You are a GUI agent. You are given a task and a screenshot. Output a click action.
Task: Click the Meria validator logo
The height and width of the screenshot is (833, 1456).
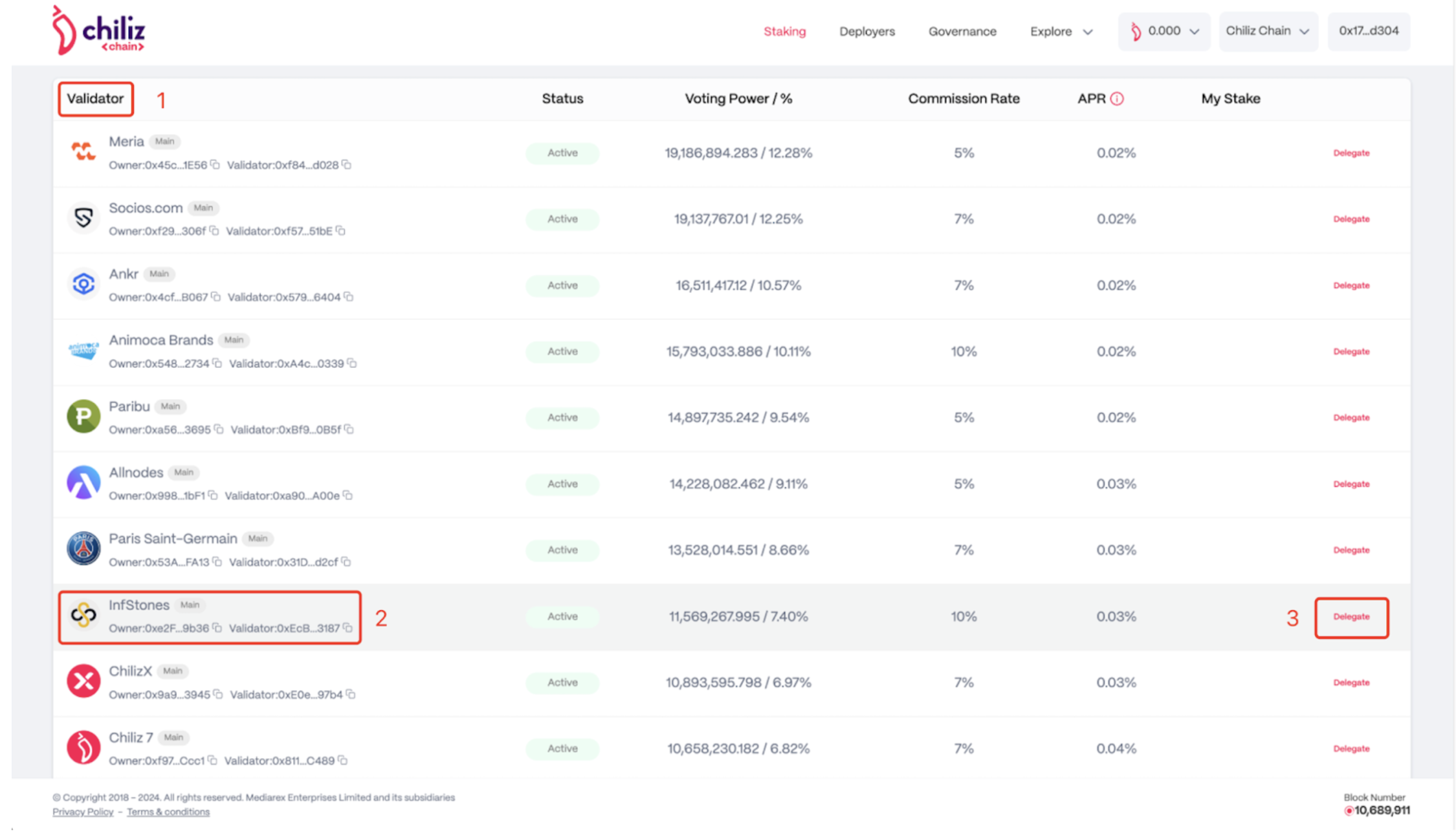pos(83,152)
